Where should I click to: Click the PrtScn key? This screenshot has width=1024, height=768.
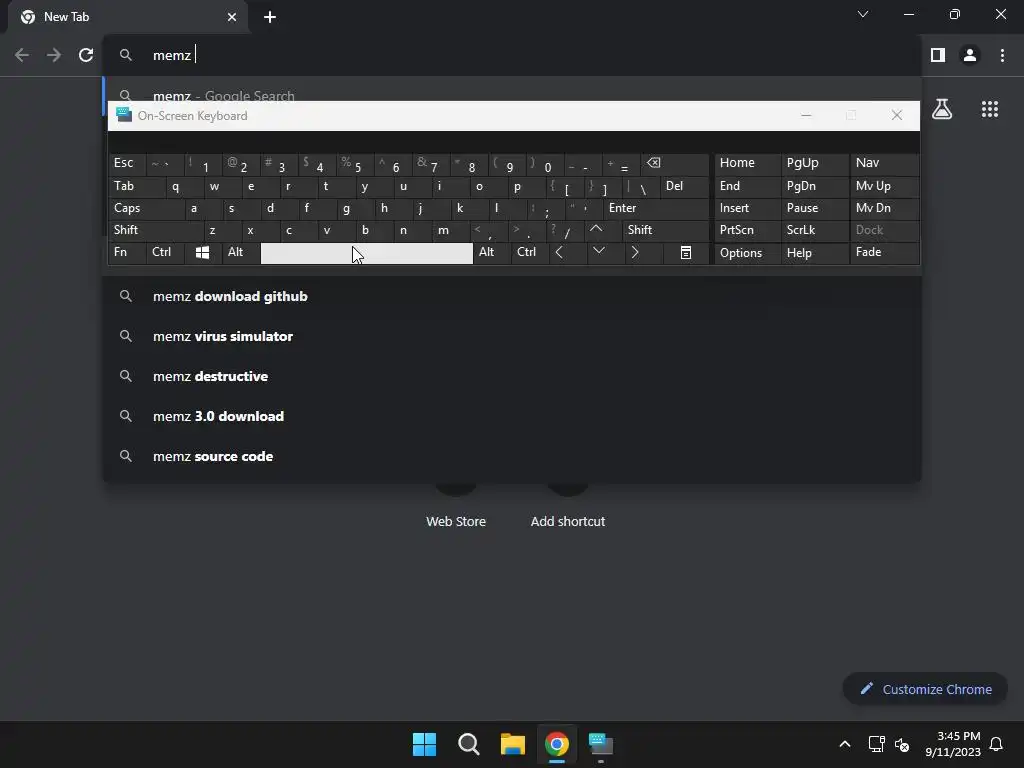[748, 230]
